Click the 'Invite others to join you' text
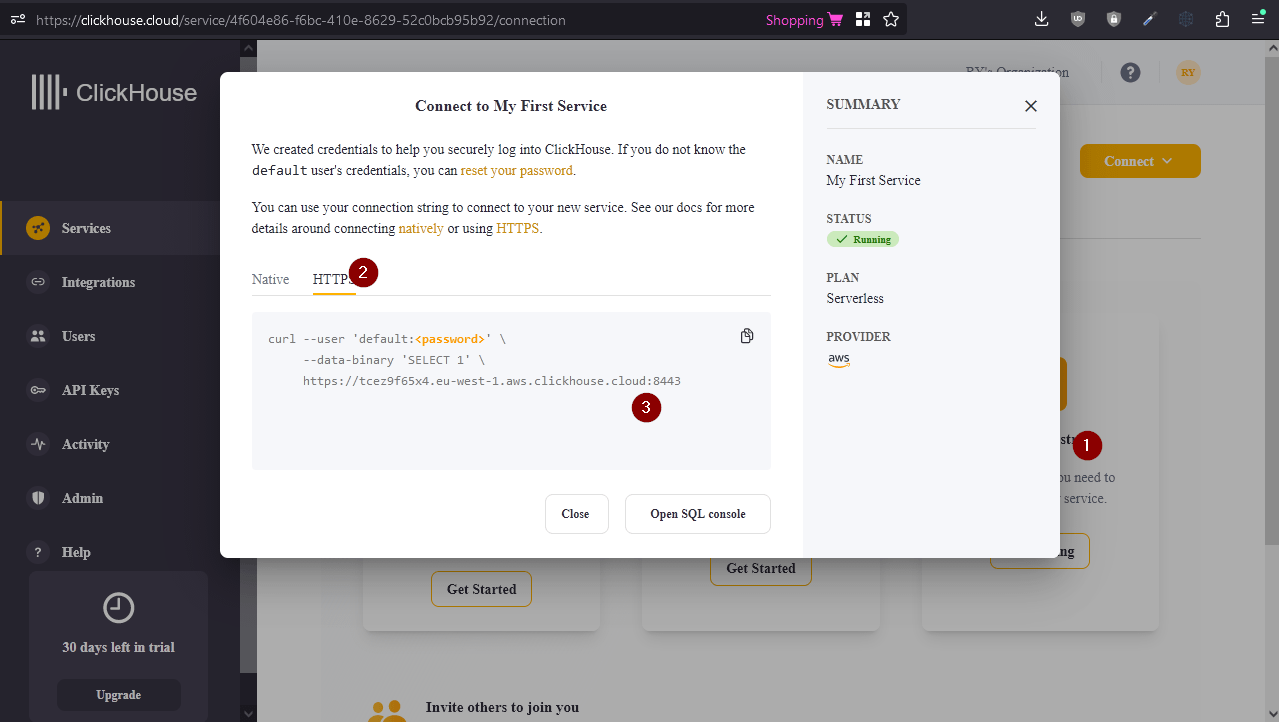This screenshot has height=722, width=1279. click(502, 708)
